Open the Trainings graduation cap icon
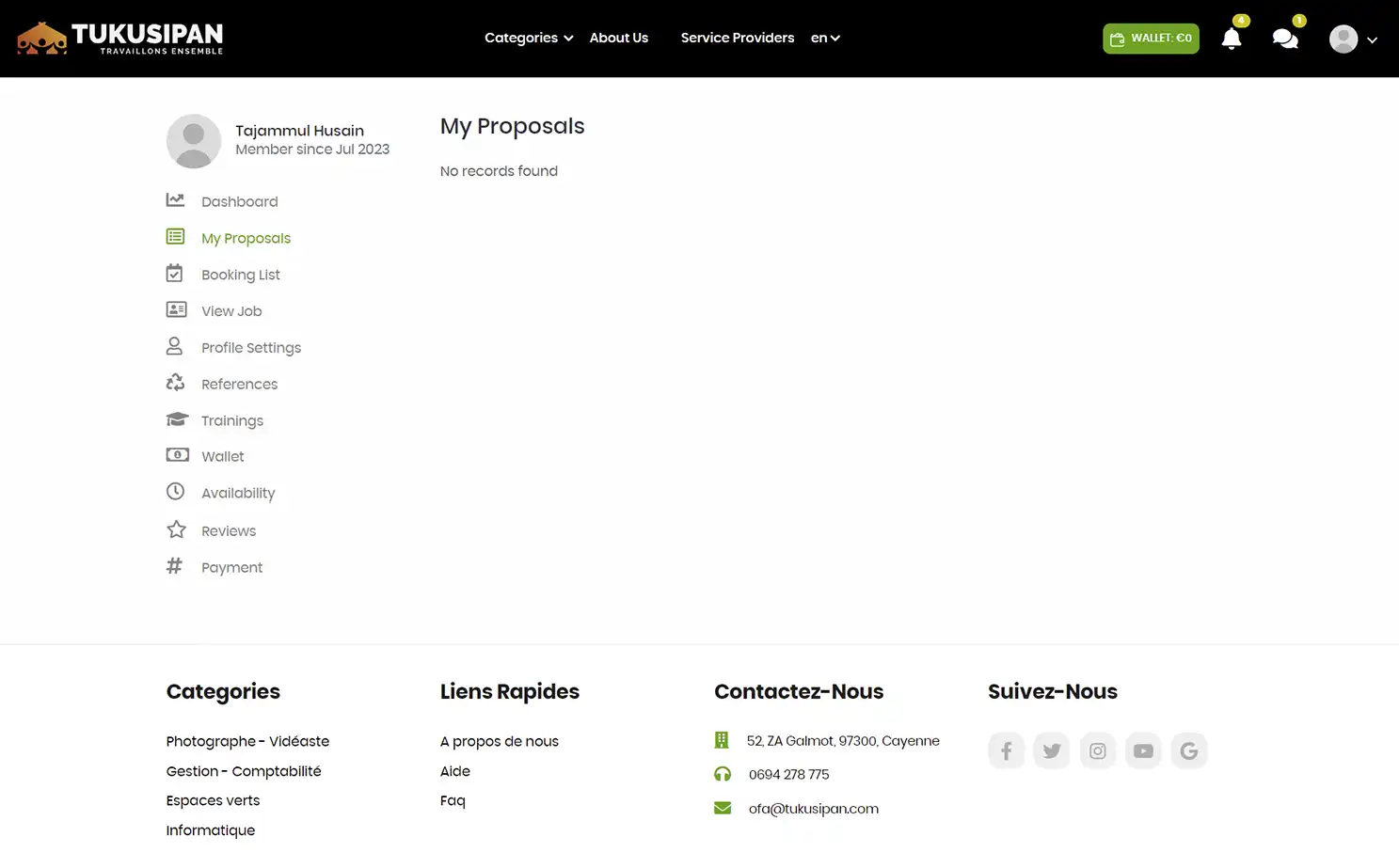The width and height of the screenshot is (1399, 868). (x=177, y=418)
